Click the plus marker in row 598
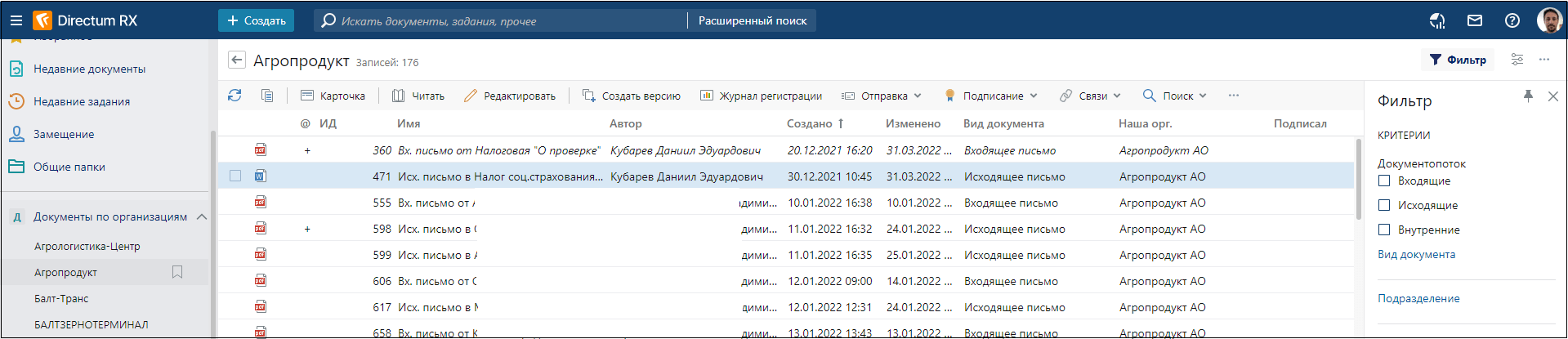The width and height of the screenshot is (1568, 339). (x=307, y=229)
